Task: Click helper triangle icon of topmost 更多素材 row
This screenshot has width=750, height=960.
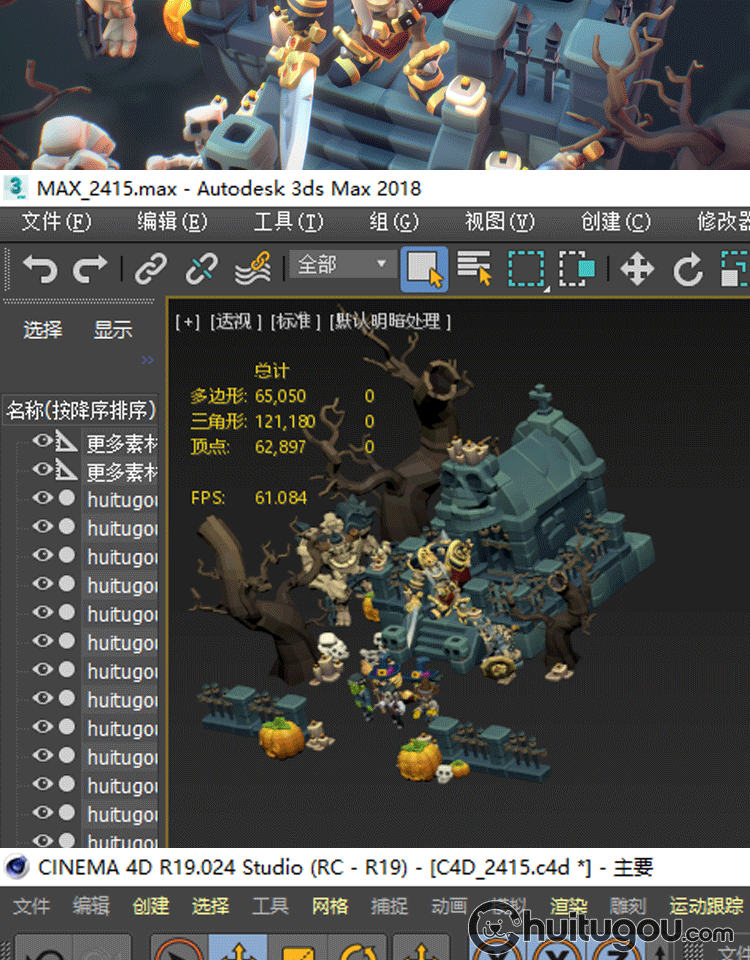Action: [x=66, y=441]
